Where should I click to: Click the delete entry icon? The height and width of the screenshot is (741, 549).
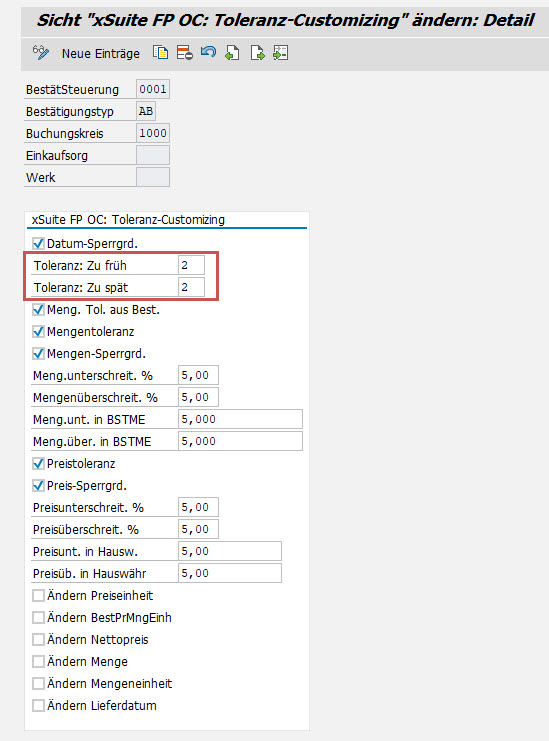click(184, 52)
